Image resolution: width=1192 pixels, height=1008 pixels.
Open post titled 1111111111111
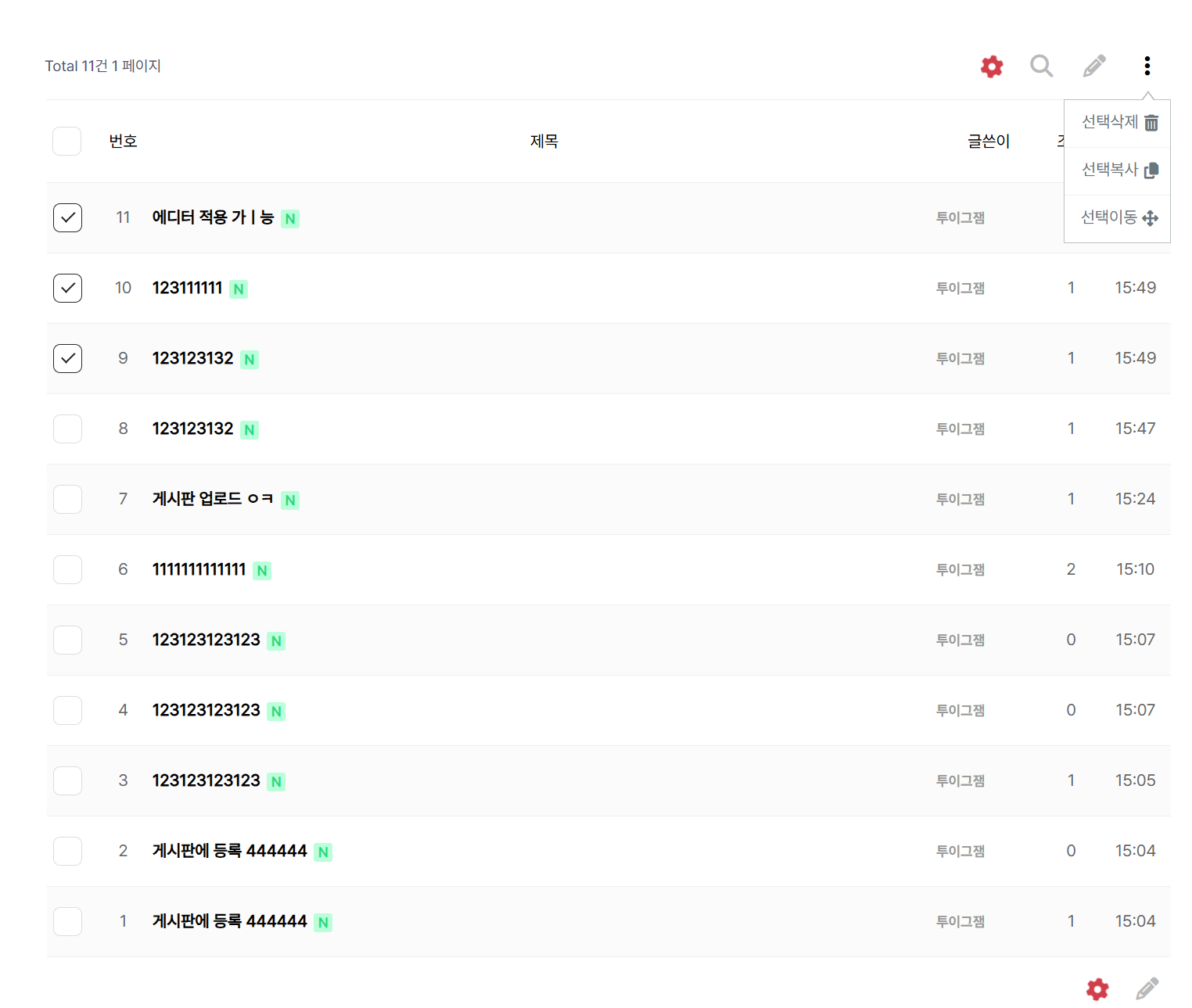pos(199,569)
